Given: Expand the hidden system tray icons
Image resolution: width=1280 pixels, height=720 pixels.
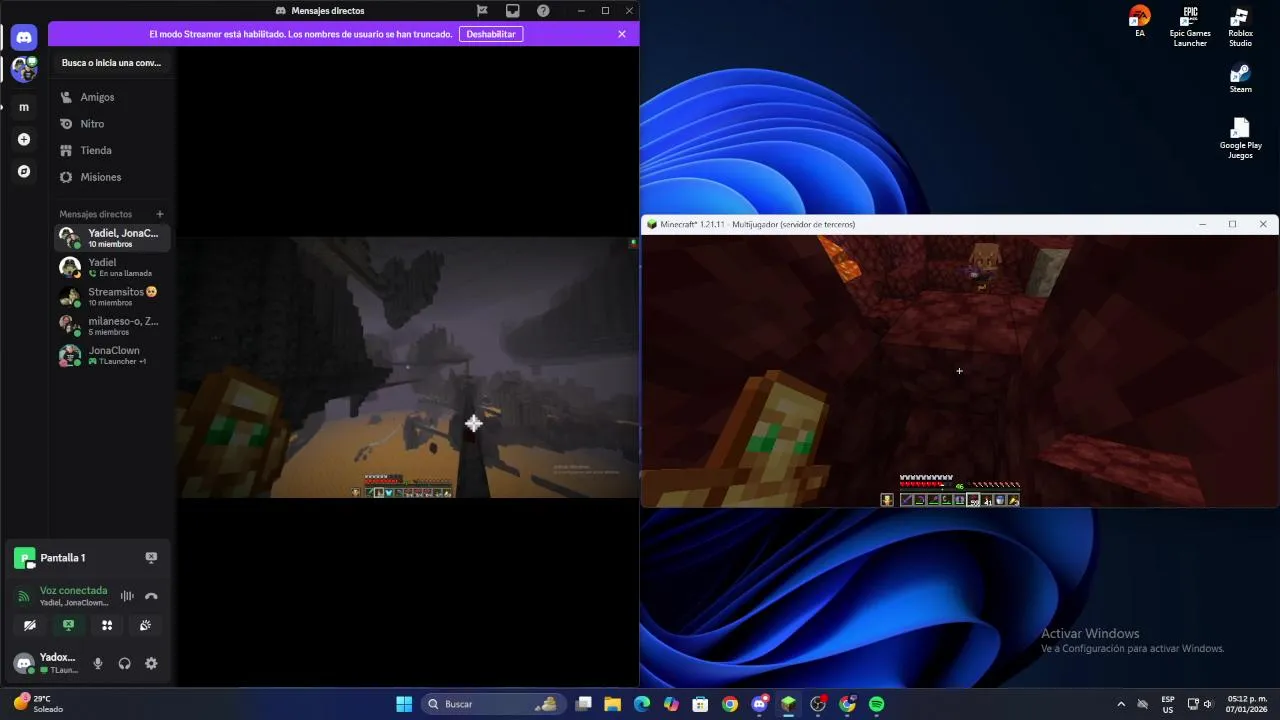Looking at the screenshot, I should coord(1121,704).
